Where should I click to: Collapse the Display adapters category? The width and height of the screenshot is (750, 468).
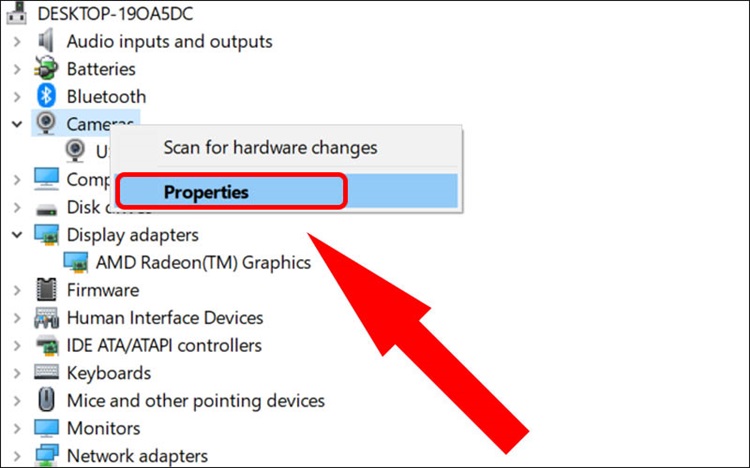[17, 235]
